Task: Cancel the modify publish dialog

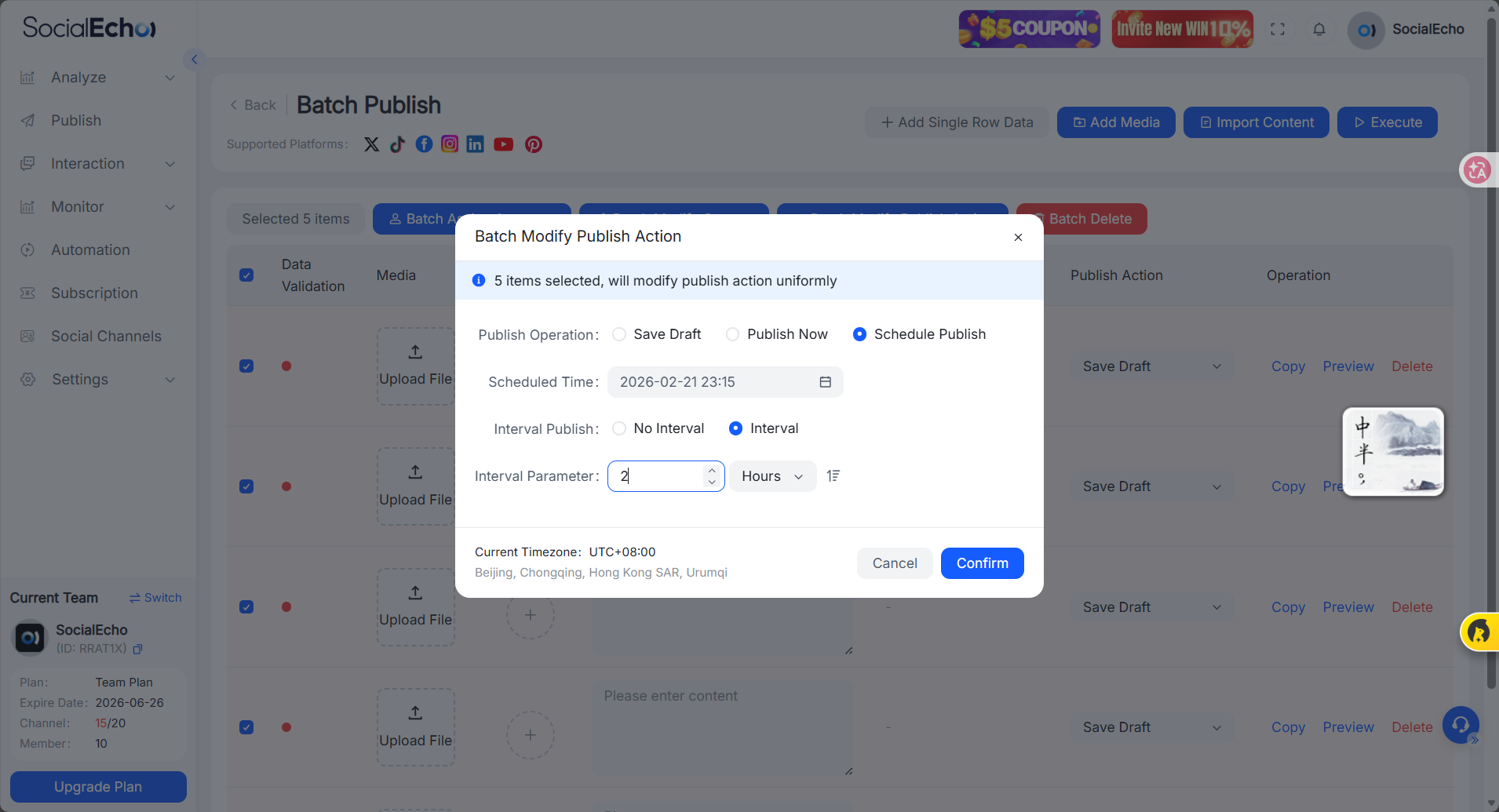Action: [x=894, y=563]
